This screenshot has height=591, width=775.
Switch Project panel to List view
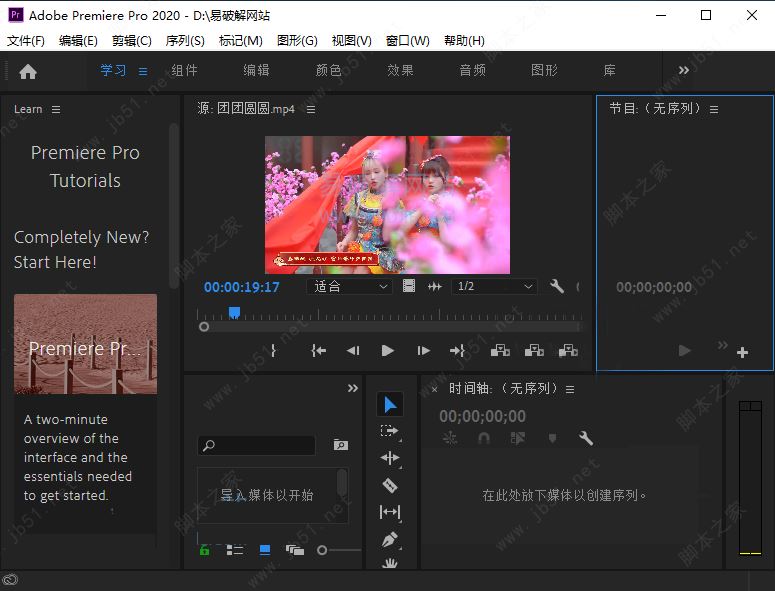pyautogui.click(x=235, y=550)
